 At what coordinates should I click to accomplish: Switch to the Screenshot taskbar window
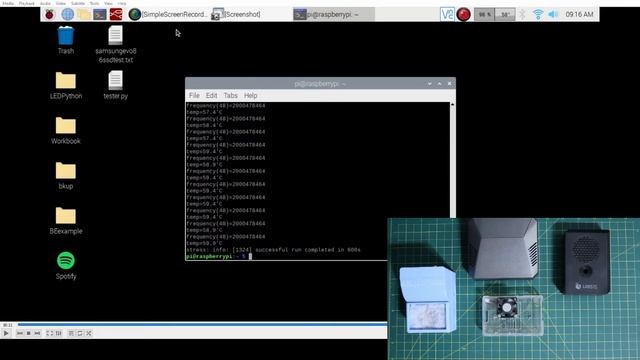pyautogui.click(x=236, y=14)
